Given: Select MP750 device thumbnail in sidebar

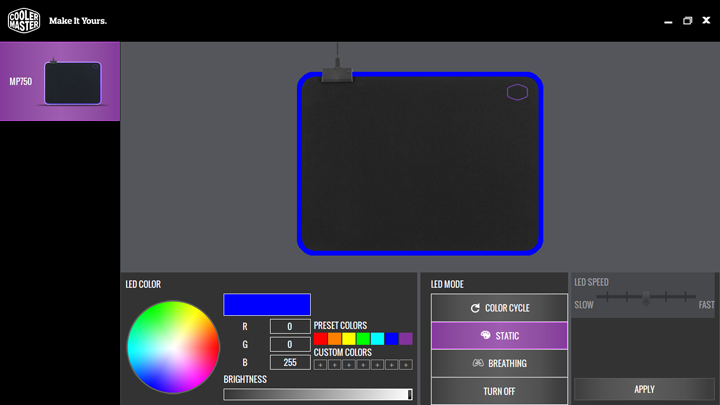Looking at the screenshot, I should click(x=60, y=81).
